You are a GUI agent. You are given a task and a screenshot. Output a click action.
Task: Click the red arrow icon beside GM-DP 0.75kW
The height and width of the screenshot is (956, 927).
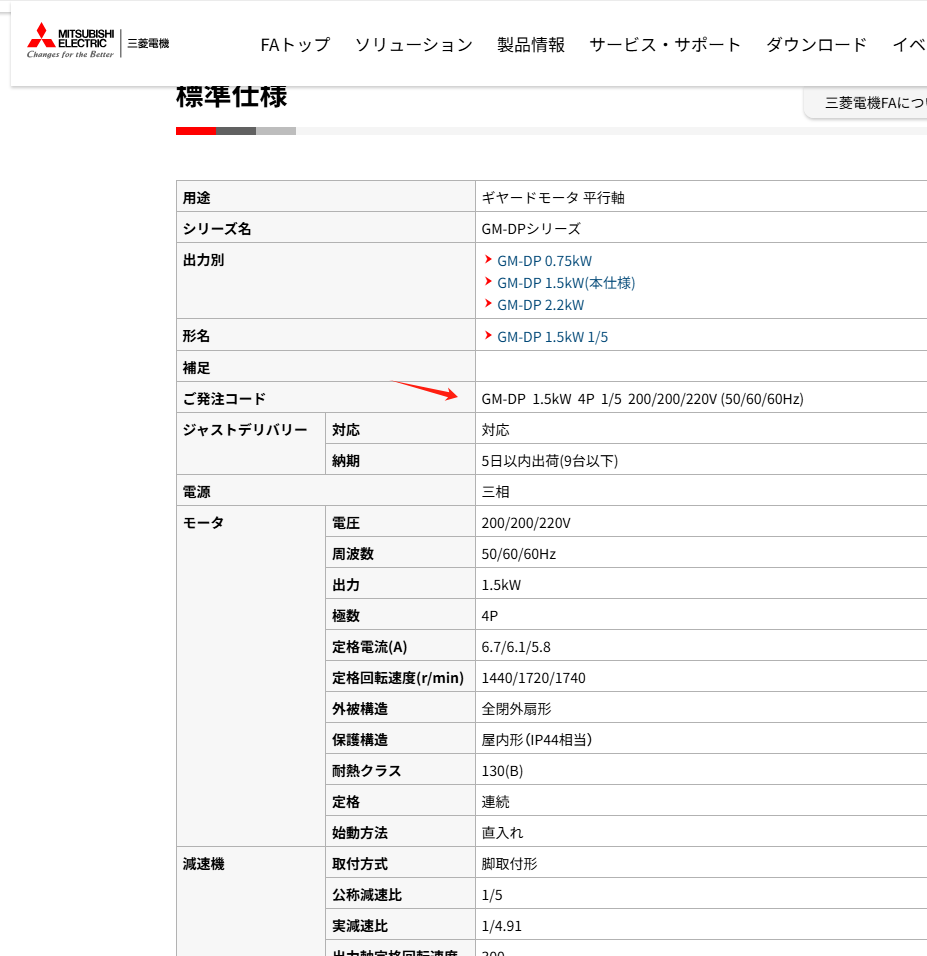point(489,260)
